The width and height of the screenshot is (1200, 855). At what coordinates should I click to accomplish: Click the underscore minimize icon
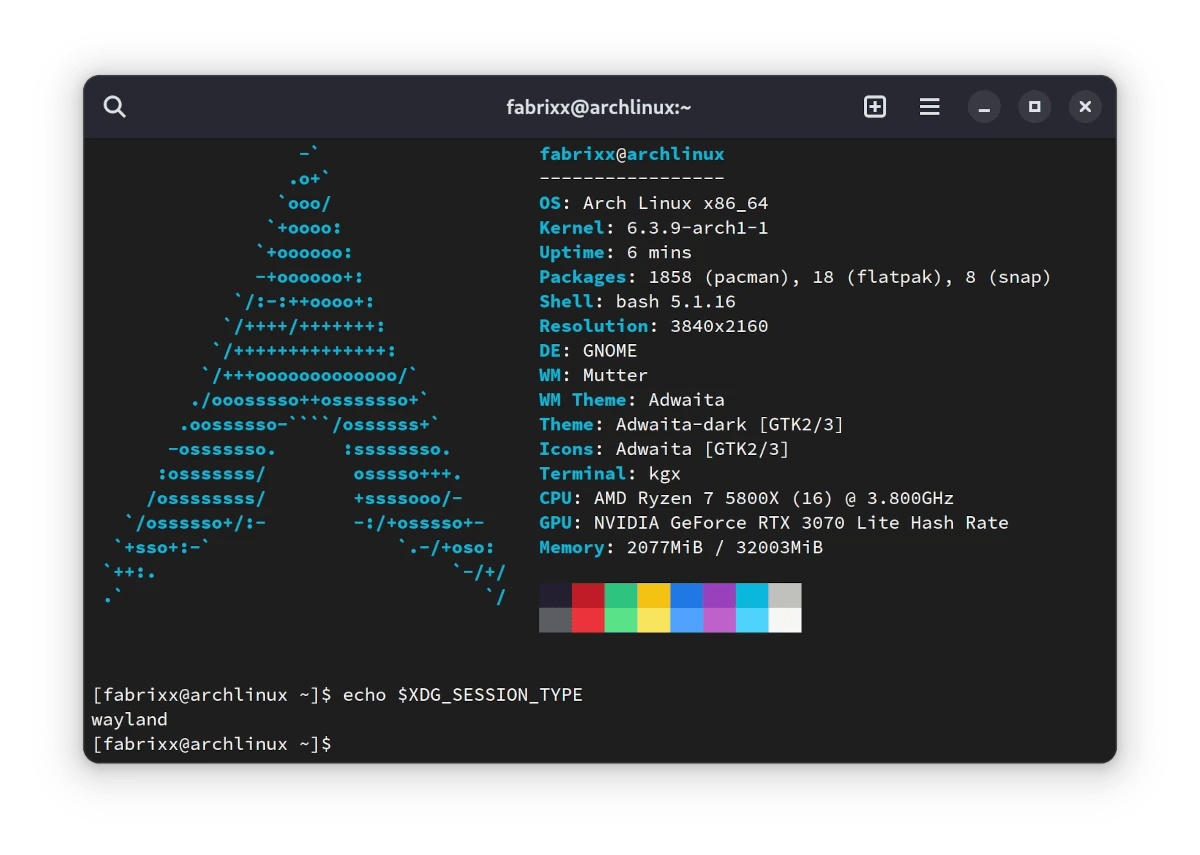(x=984, y=106)
